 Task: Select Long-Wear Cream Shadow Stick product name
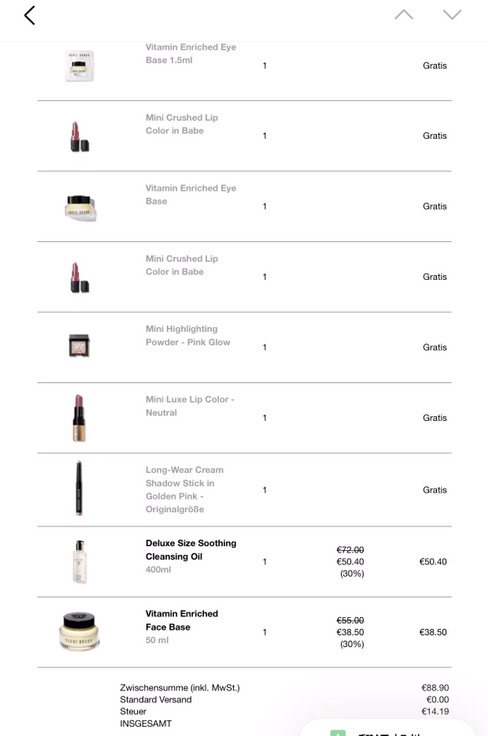pos(184,490)
